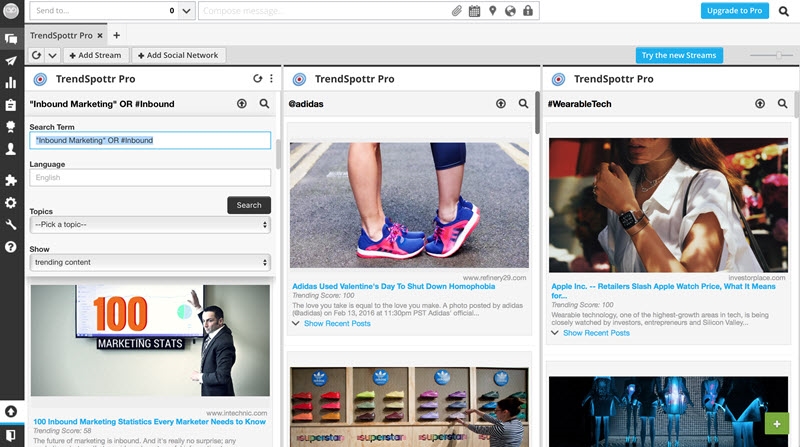Click the upload arrow icon in #WearableTech stream
800x447 pixels.
pyautogui.click(x=759, y=103)
